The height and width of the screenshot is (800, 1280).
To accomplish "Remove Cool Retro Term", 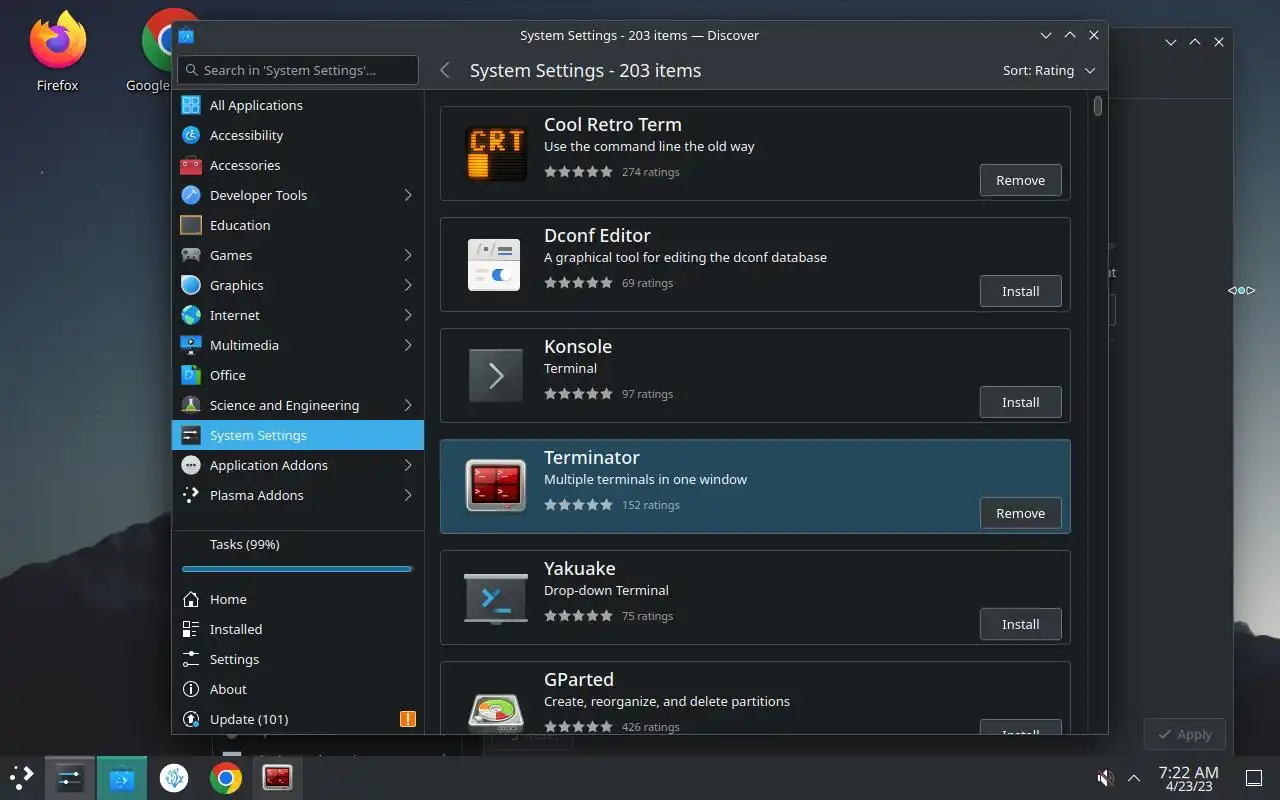I will point(1020,180).
